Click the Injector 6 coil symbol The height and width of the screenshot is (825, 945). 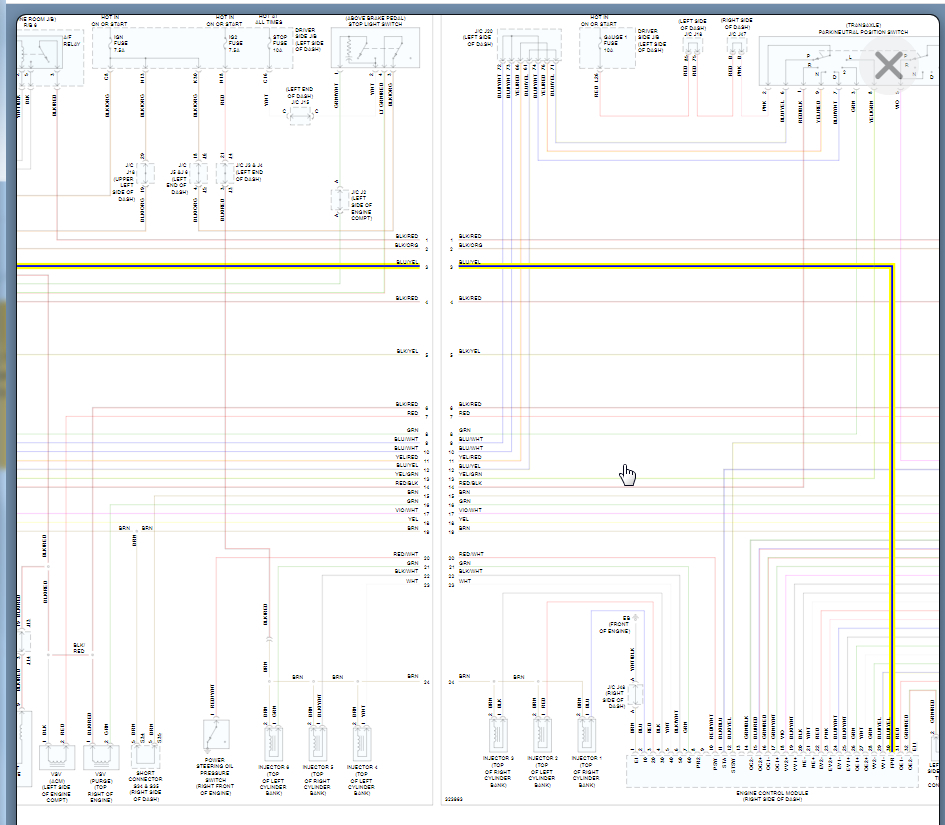click(x=273, y=742)
